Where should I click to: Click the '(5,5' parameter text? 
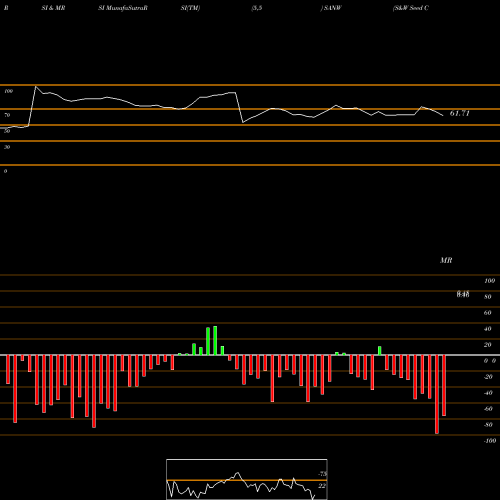(257, 8)
